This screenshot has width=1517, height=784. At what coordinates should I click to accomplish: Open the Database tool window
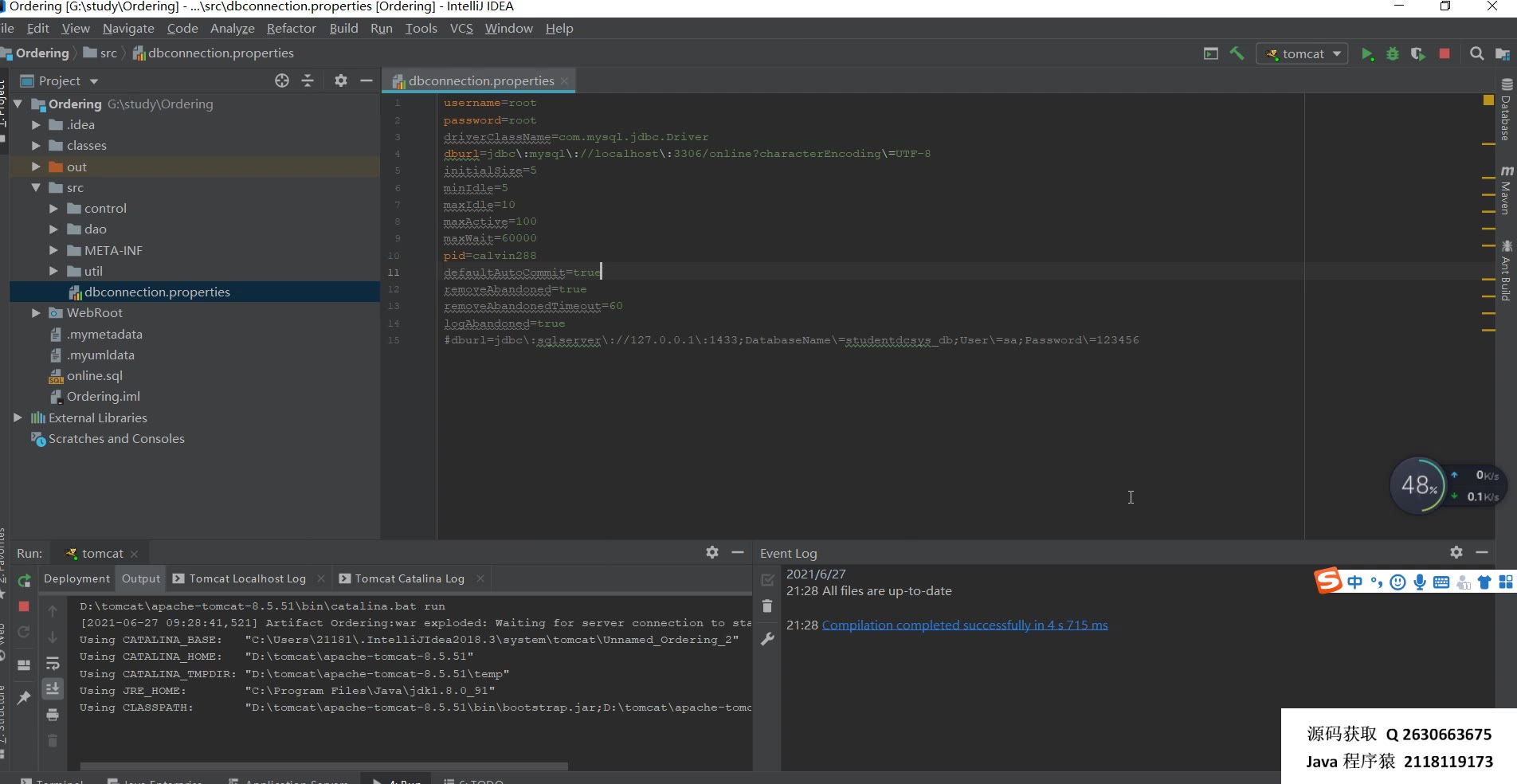(x=1506, y=110)
